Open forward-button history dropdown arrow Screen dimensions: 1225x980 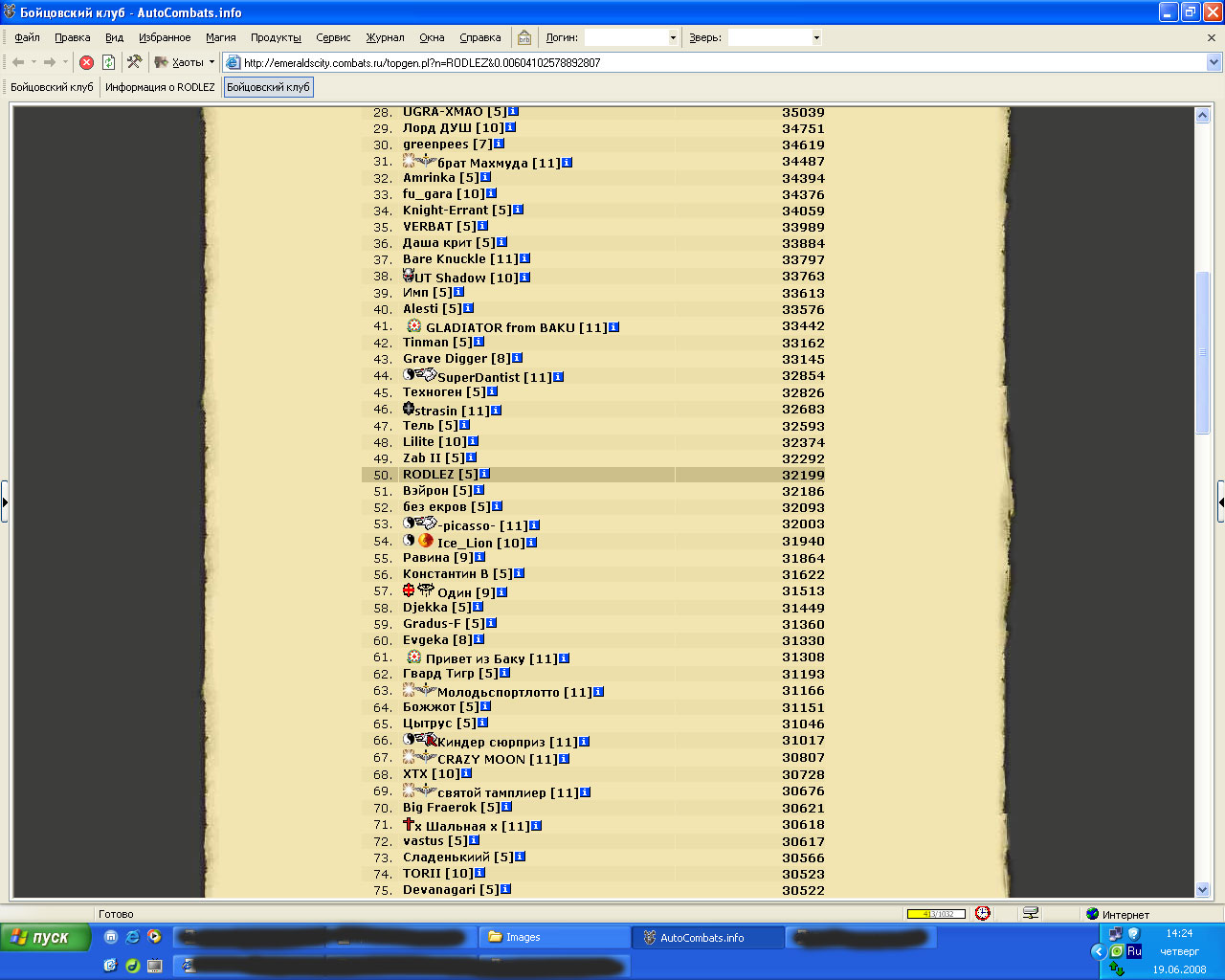point(66,62)
